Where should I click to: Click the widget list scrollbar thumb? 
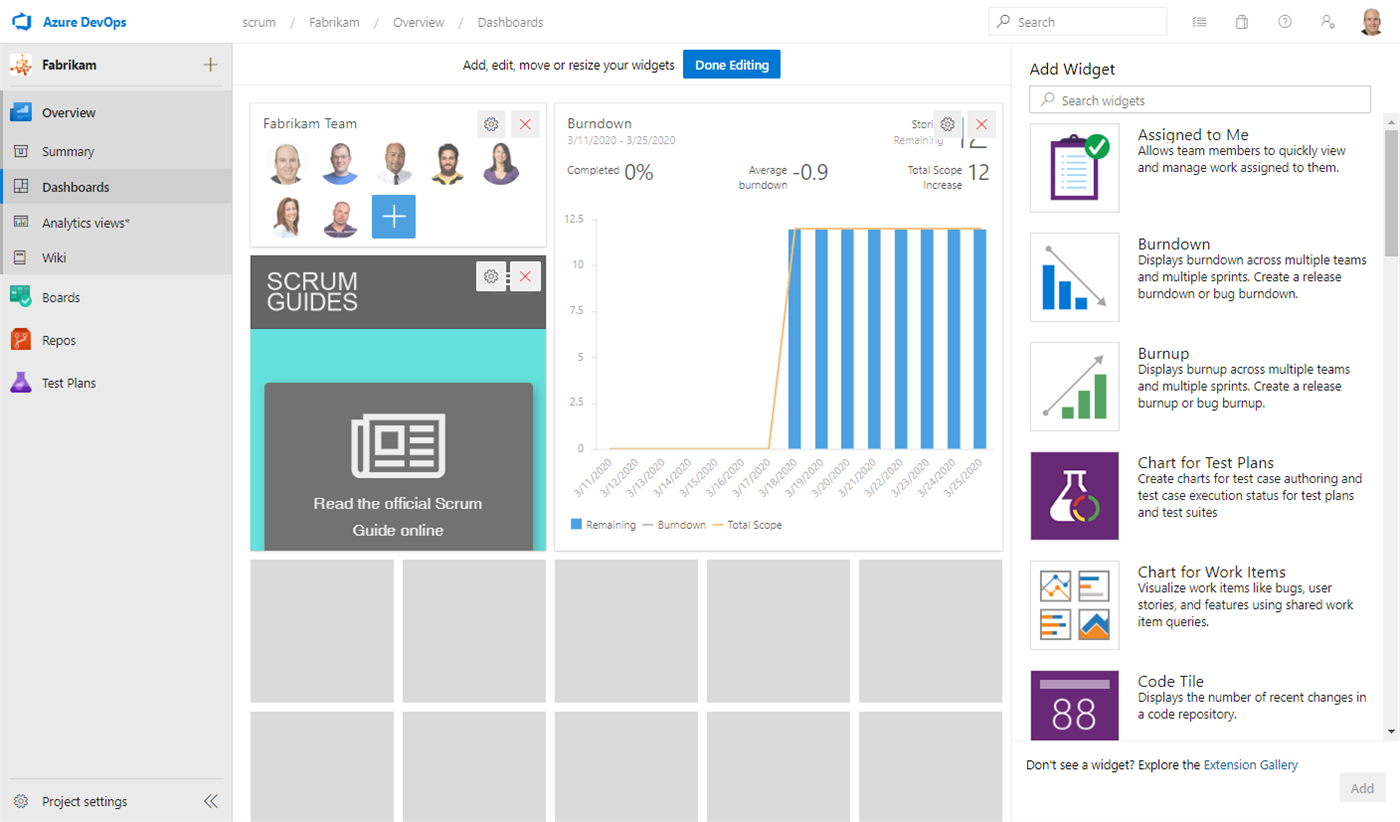(1391, 193)
